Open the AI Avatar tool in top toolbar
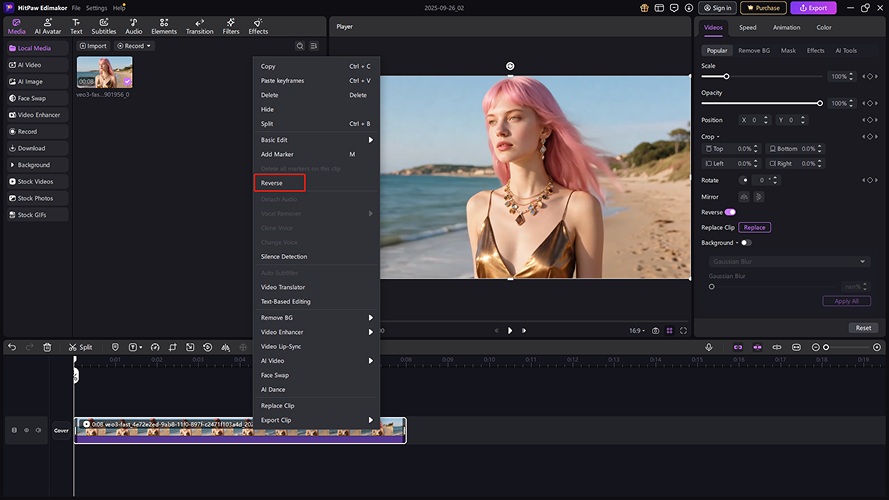The height and width of the screenshot is (500, 889). 48,26
